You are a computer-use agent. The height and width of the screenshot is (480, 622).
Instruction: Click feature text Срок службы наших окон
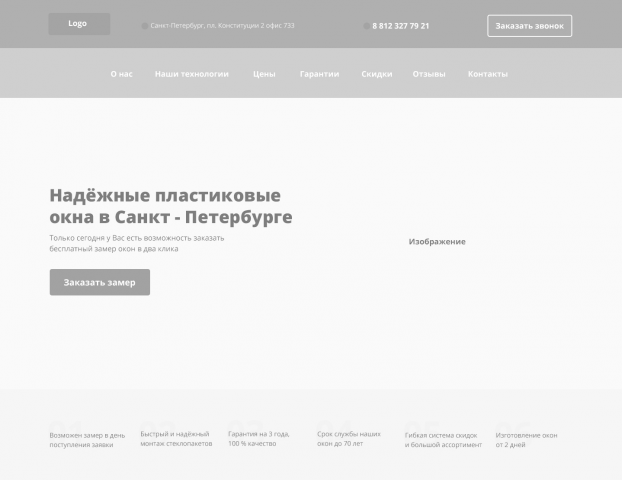point(349,439)
